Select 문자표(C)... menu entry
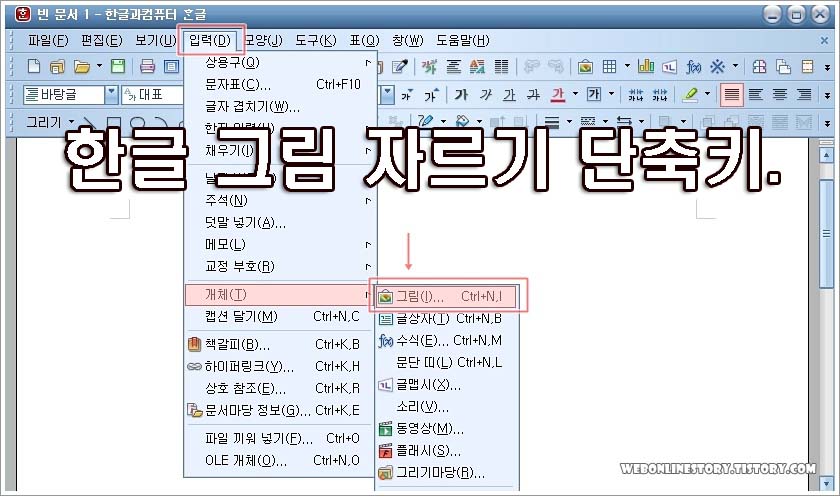Screen dimensions: 840x496 pos(281,85)
